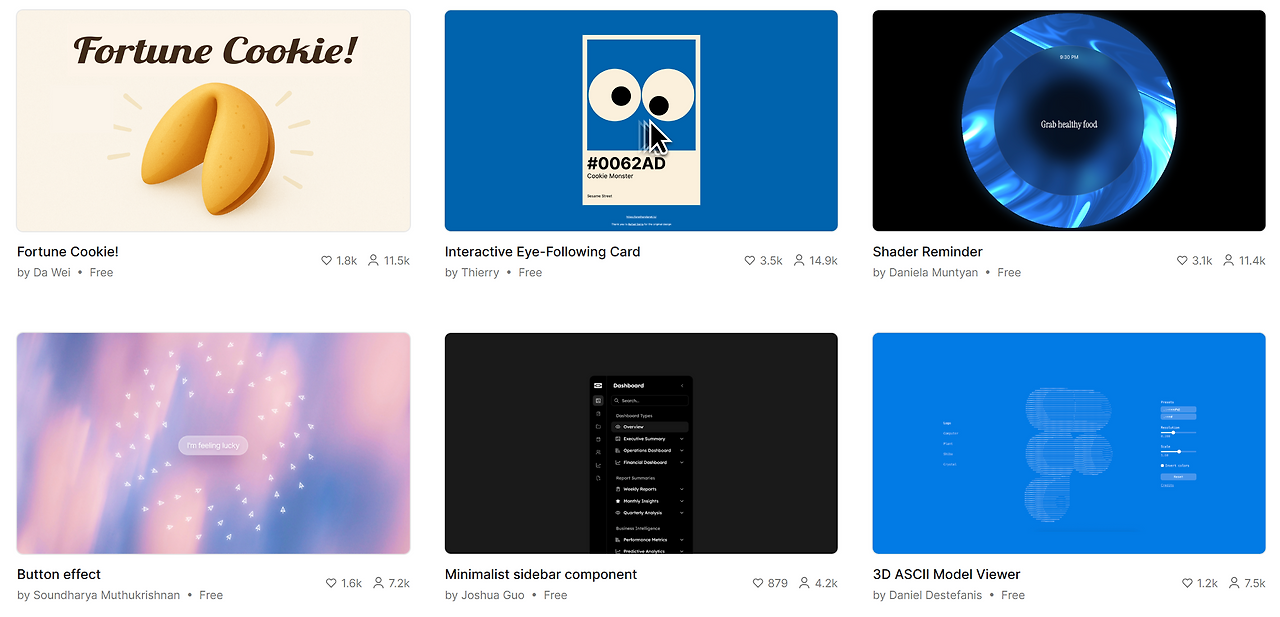Visit author Da Wei's profile
The height and width of the screenshot is (617, 1280).
52,272
